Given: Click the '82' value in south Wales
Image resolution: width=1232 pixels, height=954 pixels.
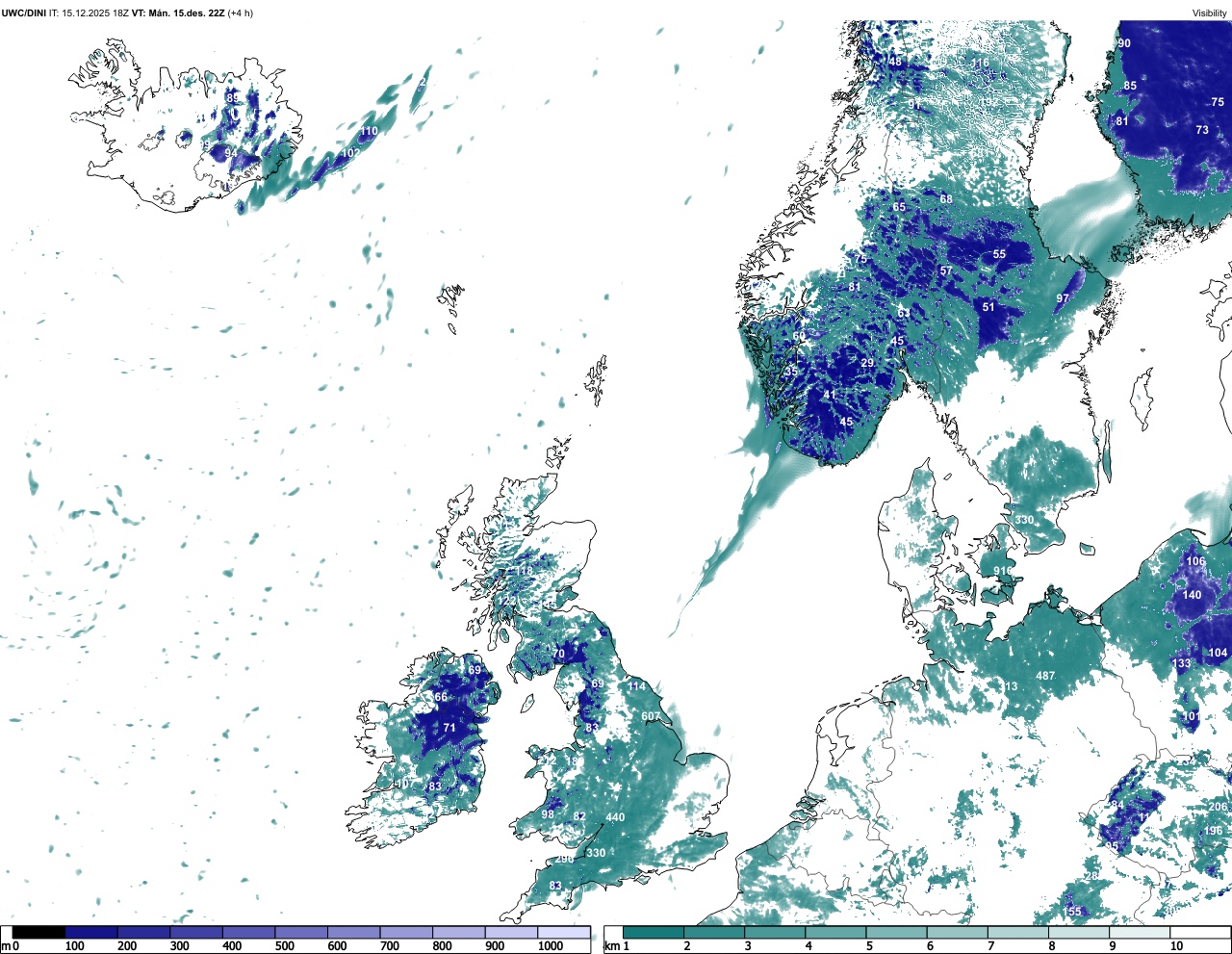Looking at the screenshot, I should 579,816.
